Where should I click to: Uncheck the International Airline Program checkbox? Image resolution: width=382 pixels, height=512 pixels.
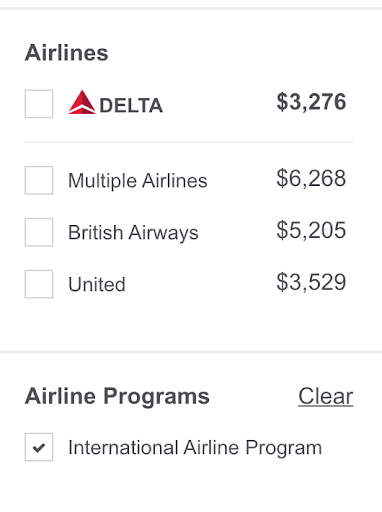coord(39,447)
